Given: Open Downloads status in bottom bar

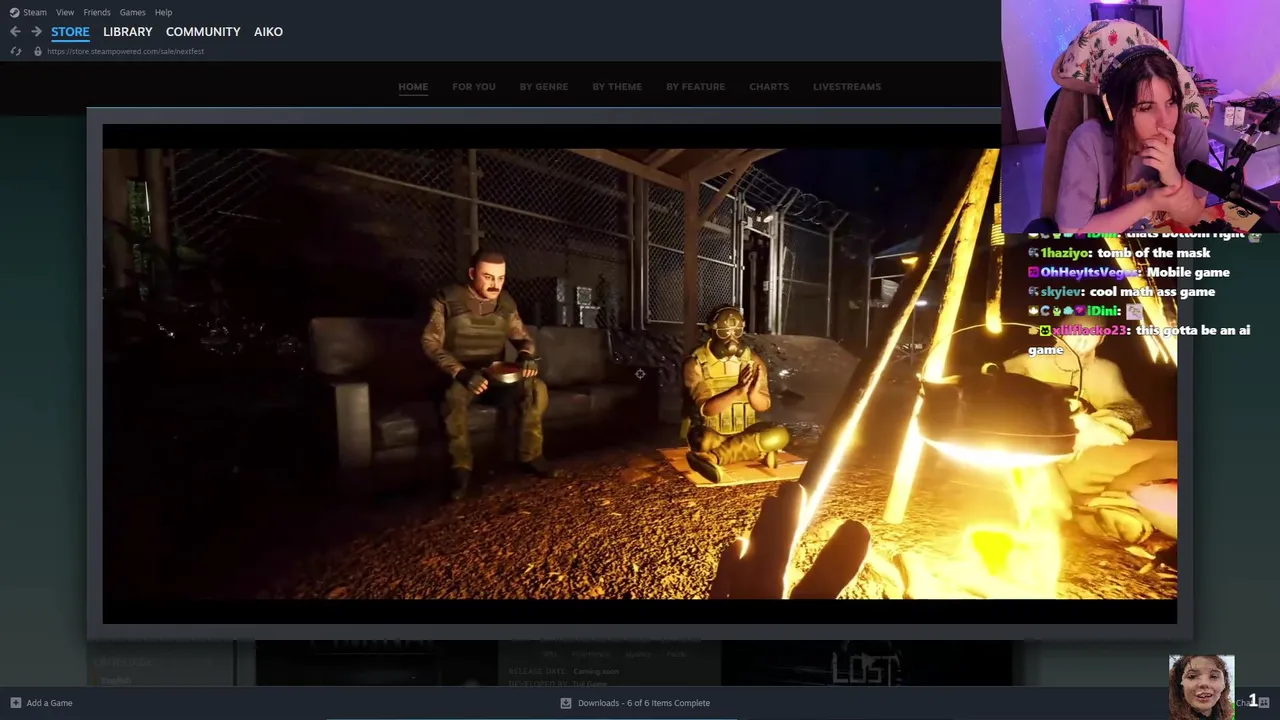Looking at the screenshot, I should point(635,703).
